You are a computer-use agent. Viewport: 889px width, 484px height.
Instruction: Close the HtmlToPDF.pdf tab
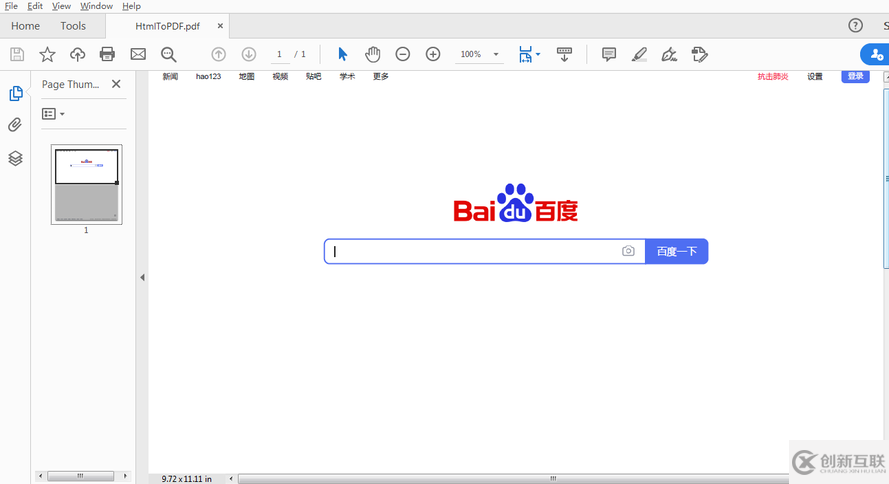(220, 26)
